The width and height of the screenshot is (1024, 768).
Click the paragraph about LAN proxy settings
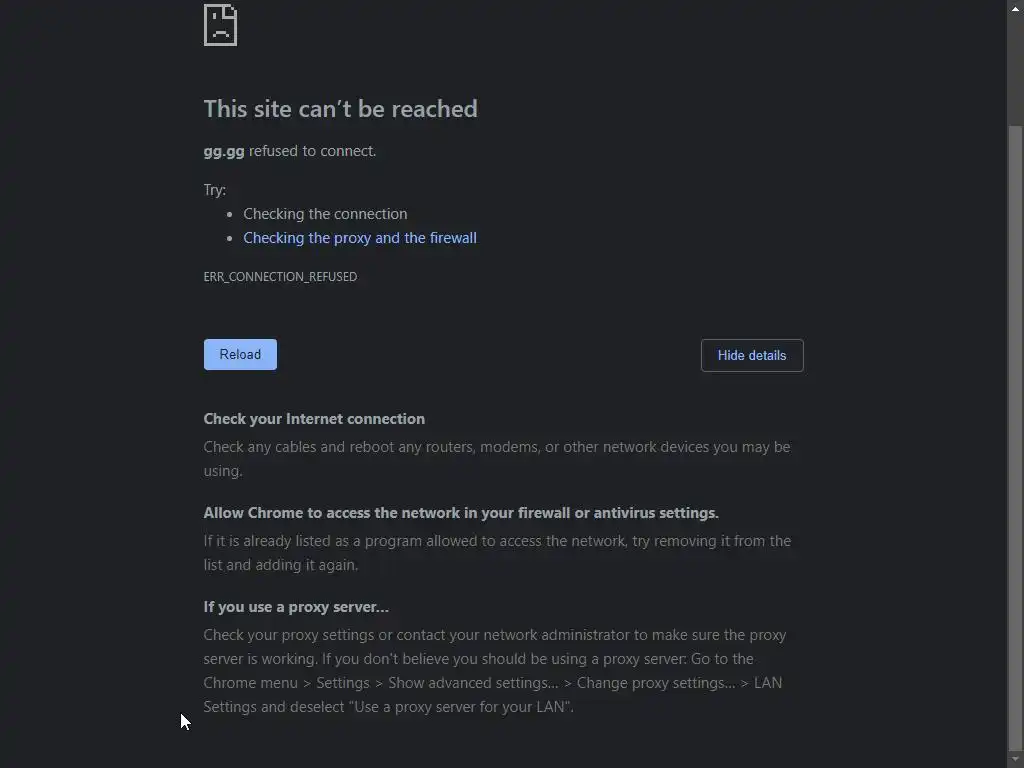coord(494,671)
